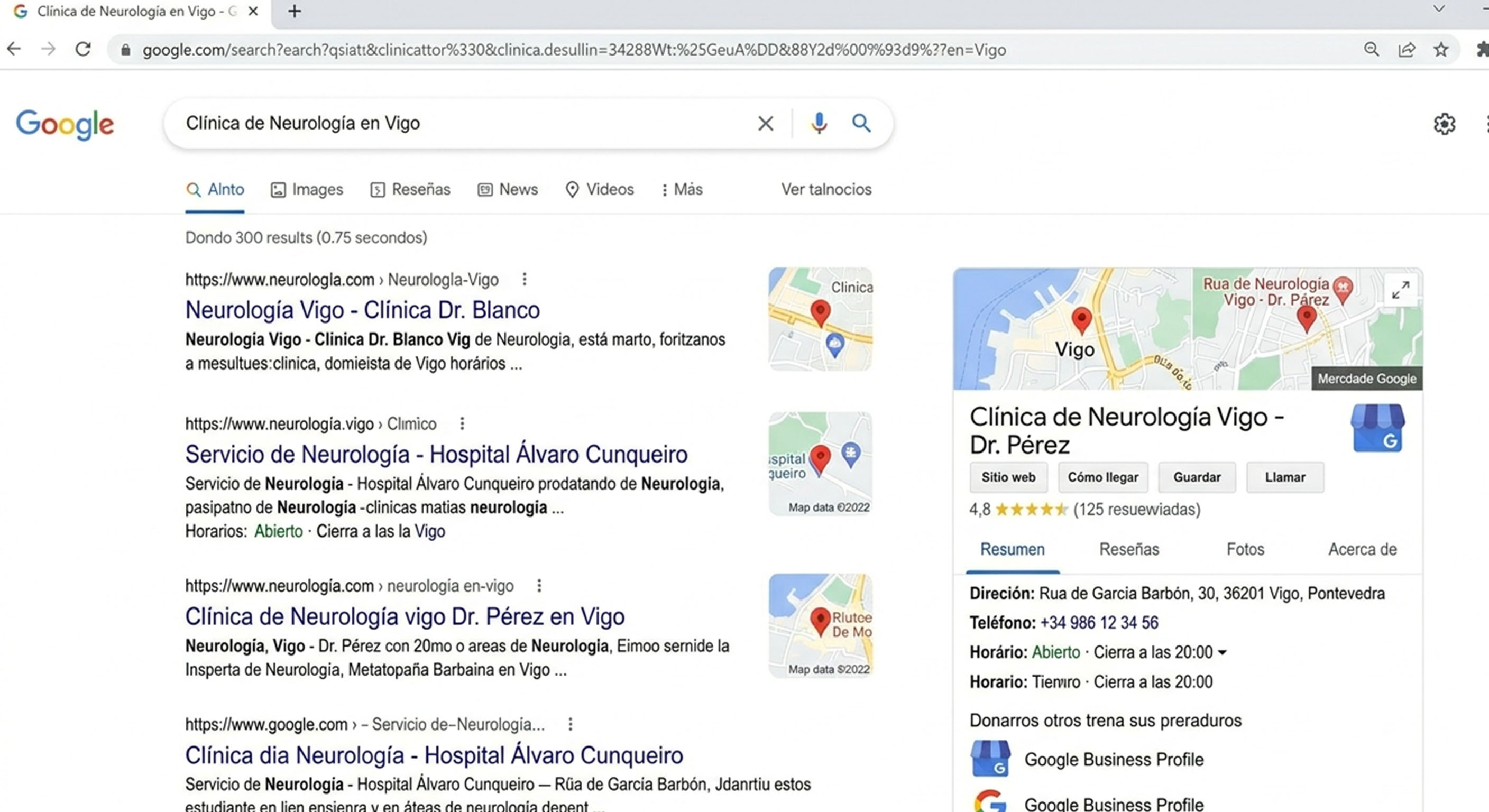
Task: Open Clínica de Neurología vigo Dr. Pérez en Vigo result
Action: (x=405, y=616)
